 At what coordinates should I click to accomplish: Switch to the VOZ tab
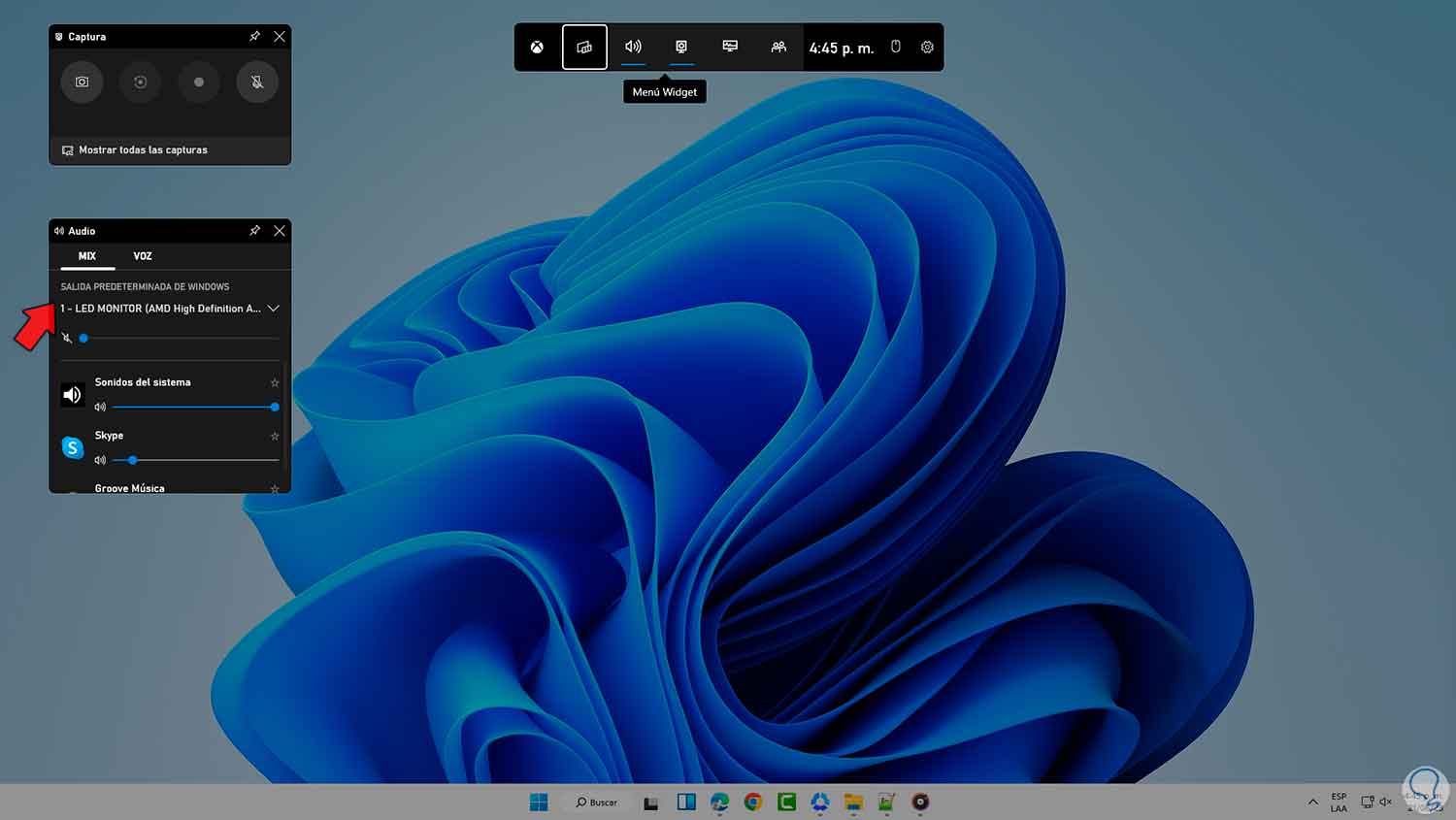[x=143, y=256]
